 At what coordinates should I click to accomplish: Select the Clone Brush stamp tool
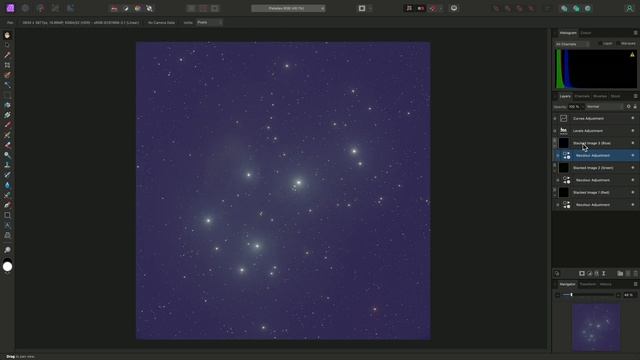(x=7, y=165)
